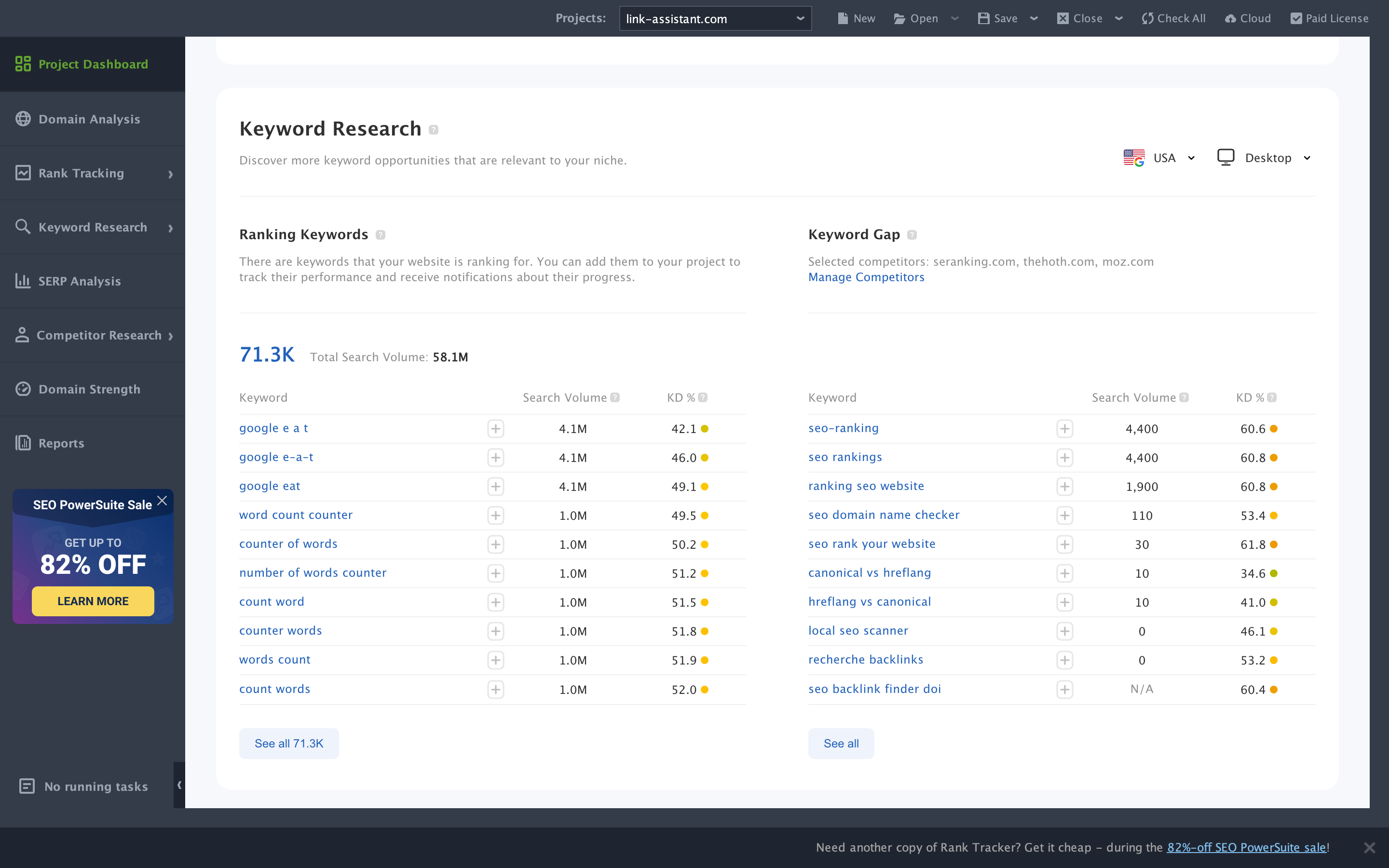Click help icon beside Keyword Research heading
This screenshot has height=868, width=1389.
tap(434, 130)
